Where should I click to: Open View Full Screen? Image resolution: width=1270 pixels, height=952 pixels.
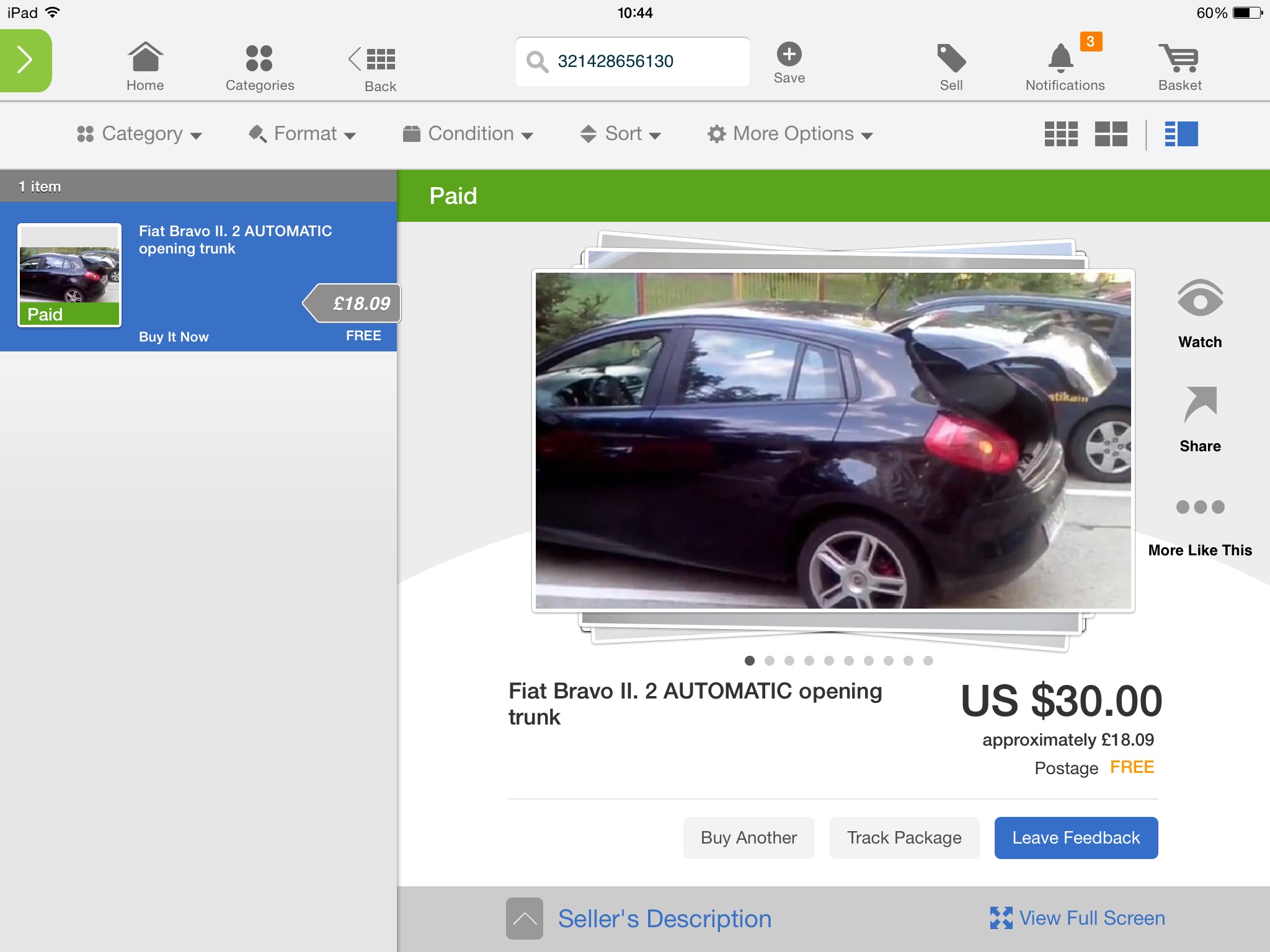point(1077,918)
